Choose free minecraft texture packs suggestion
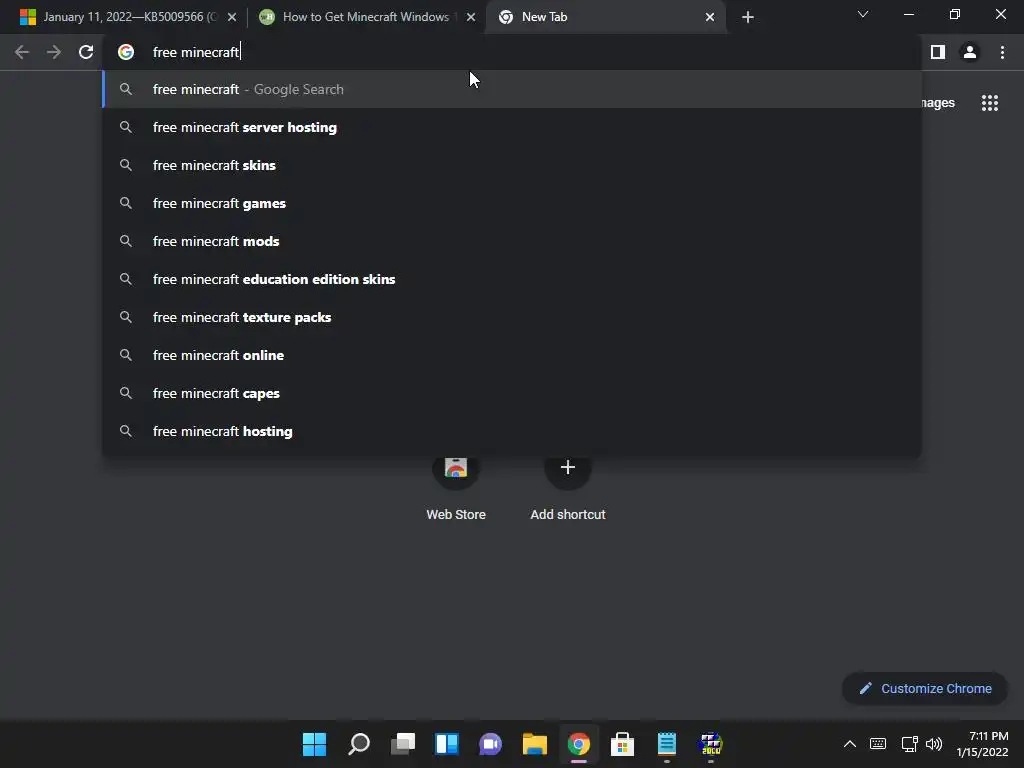The image size is (1024, 768). [511, 317]
